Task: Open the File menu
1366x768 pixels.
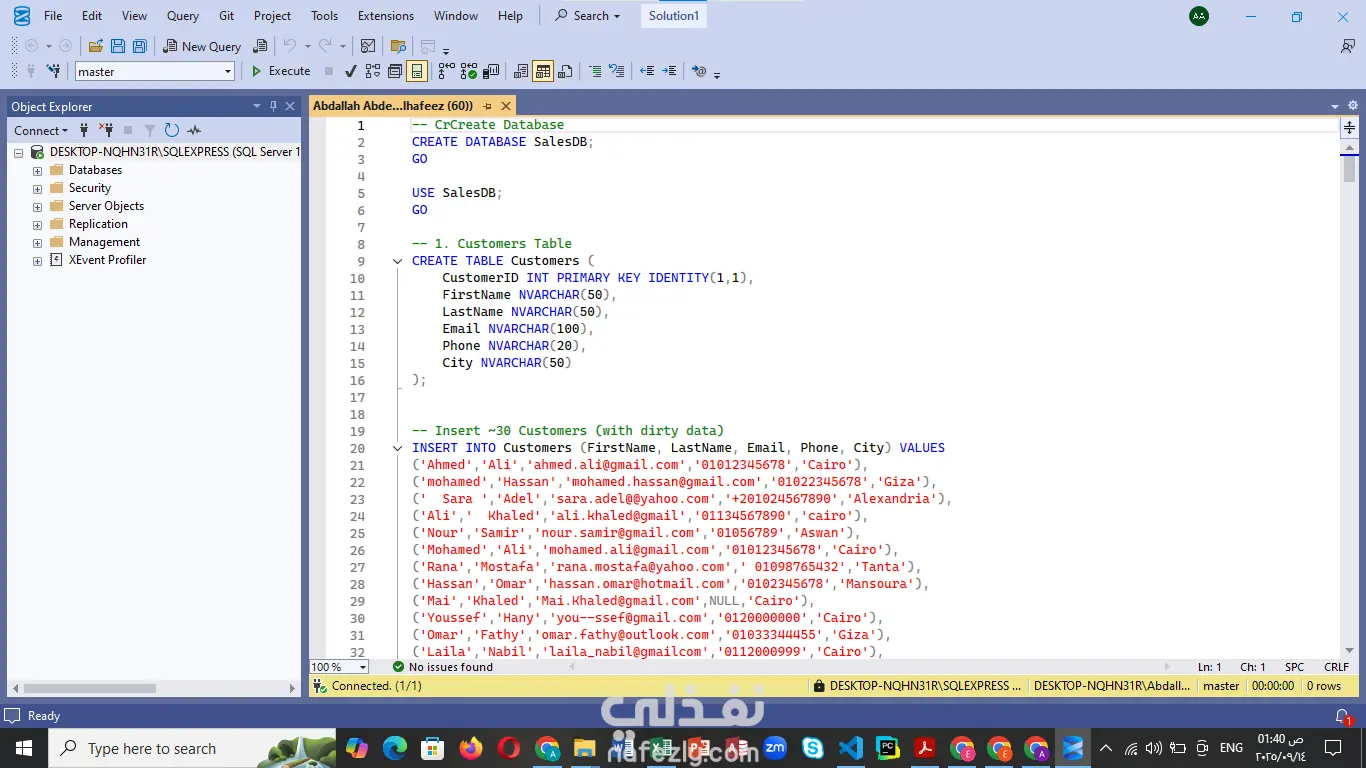Action: tap(53, 16)
